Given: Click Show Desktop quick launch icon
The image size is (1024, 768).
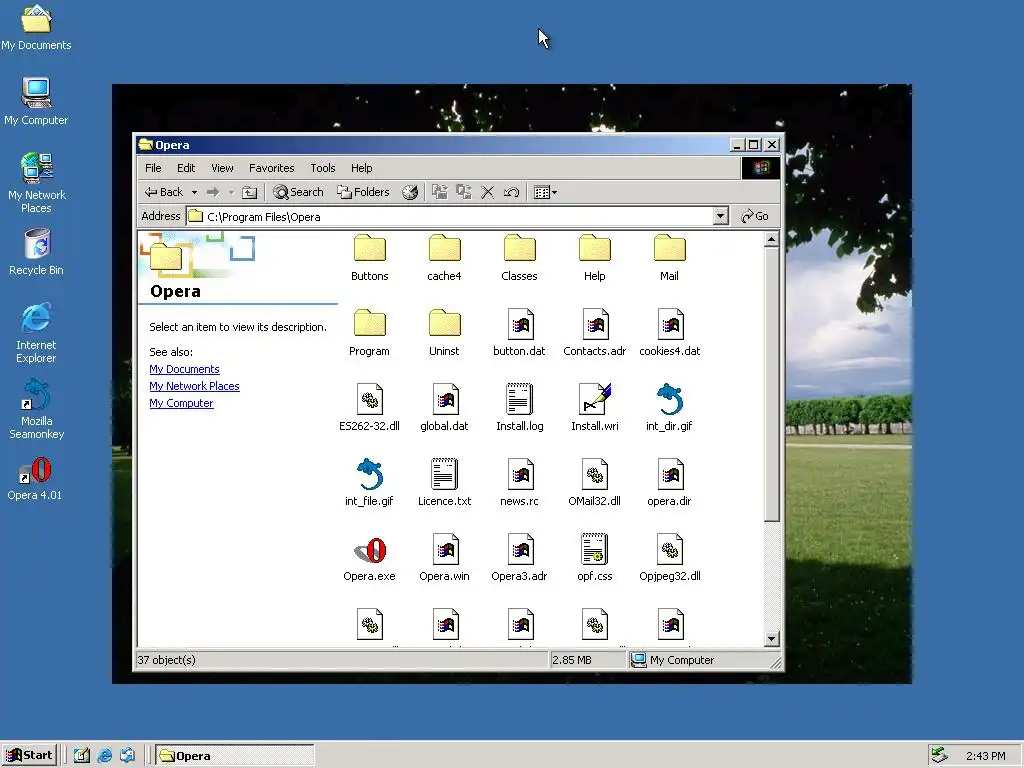Looking at the screenshot, I should click(x=82, y=756).
